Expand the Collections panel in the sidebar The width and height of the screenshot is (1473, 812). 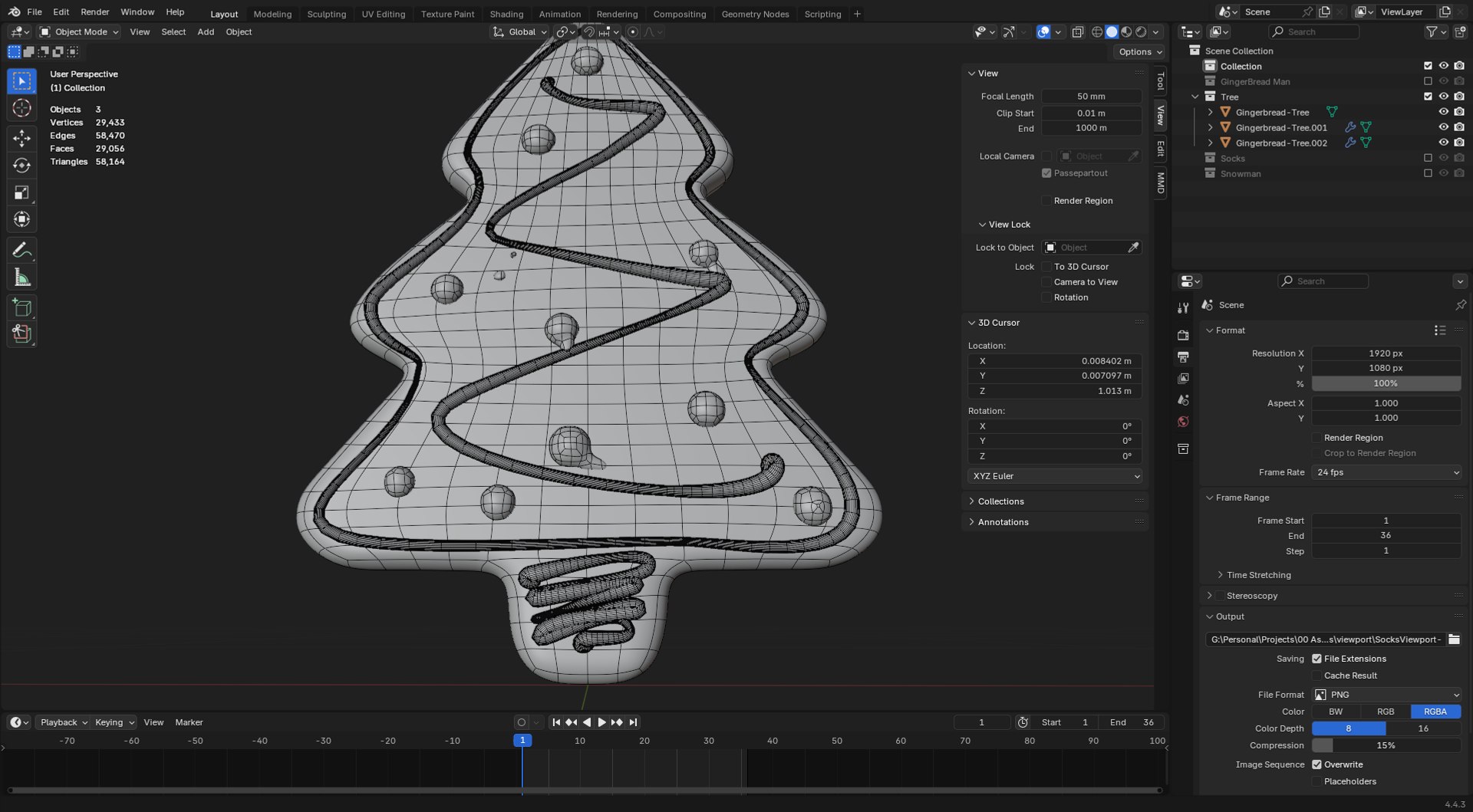1000,501
